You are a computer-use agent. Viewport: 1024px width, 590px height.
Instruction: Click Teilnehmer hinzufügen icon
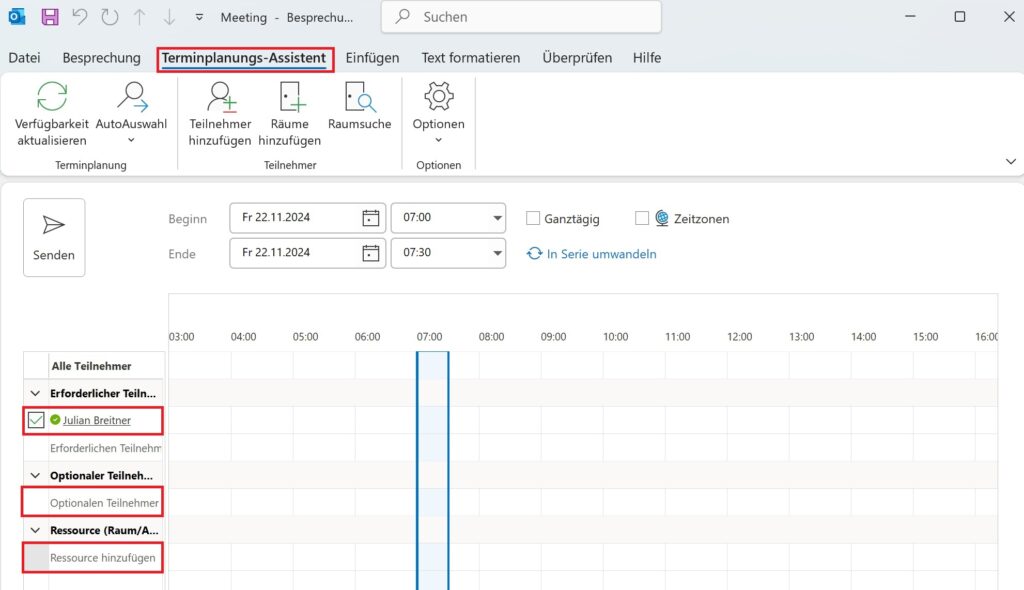coord(220,97)
